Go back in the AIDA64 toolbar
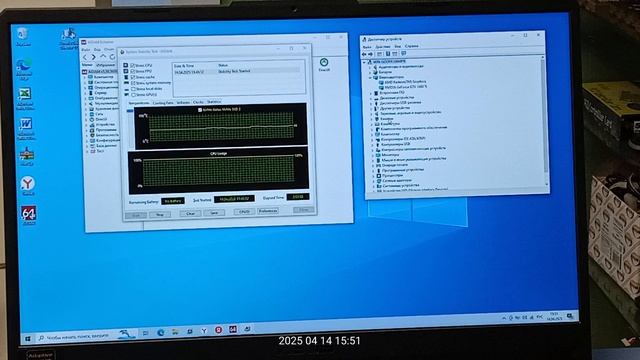Image resolution: width=640 pixels, height=360 pixels. click(x=85, y=58)
